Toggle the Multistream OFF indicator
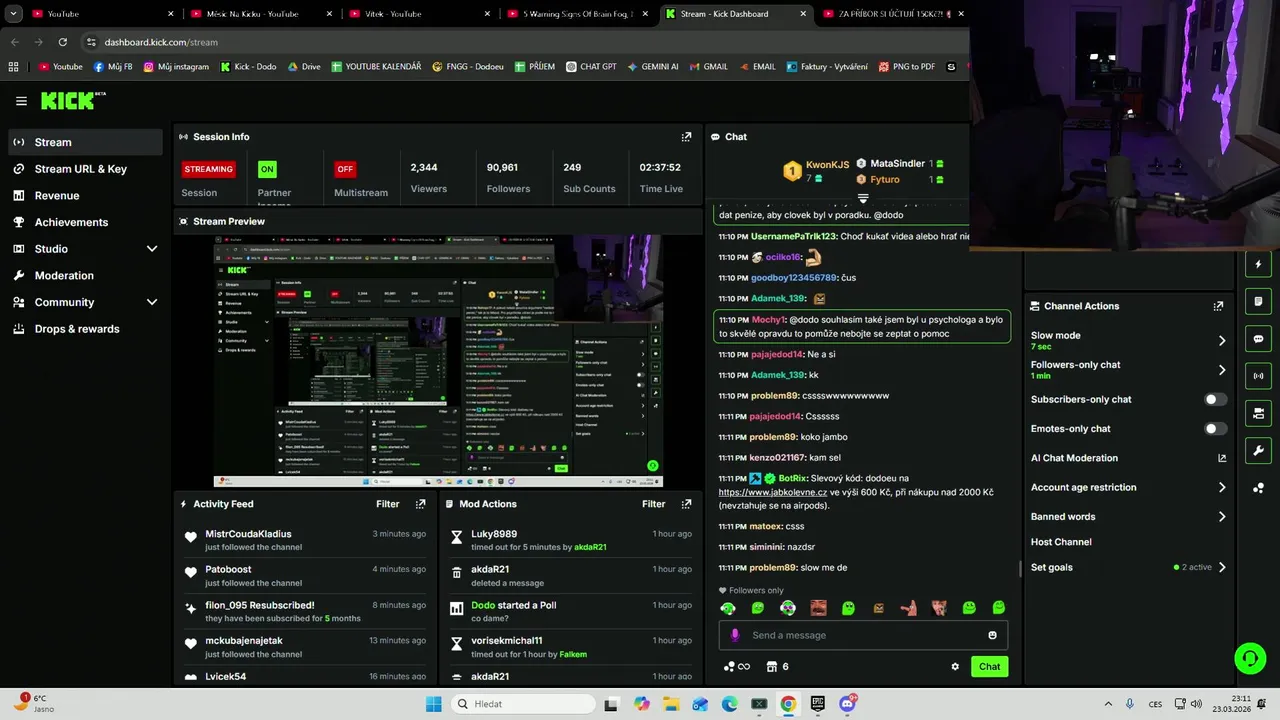This screenshot has height=720, width=1280. click(x=345, y=169)
